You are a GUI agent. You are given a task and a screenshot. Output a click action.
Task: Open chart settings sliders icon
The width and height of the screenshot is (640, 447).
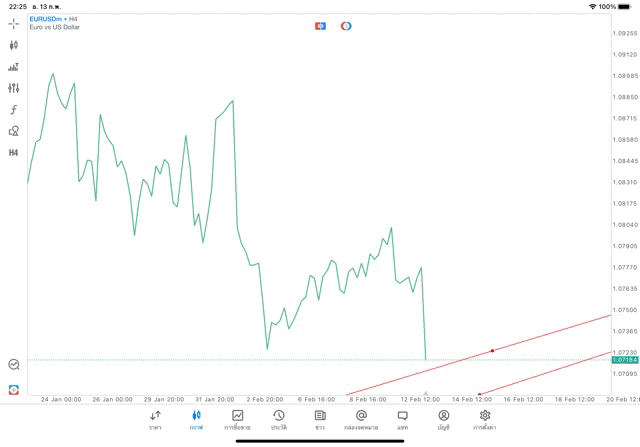pyautogui.click(x=14, y=88)
